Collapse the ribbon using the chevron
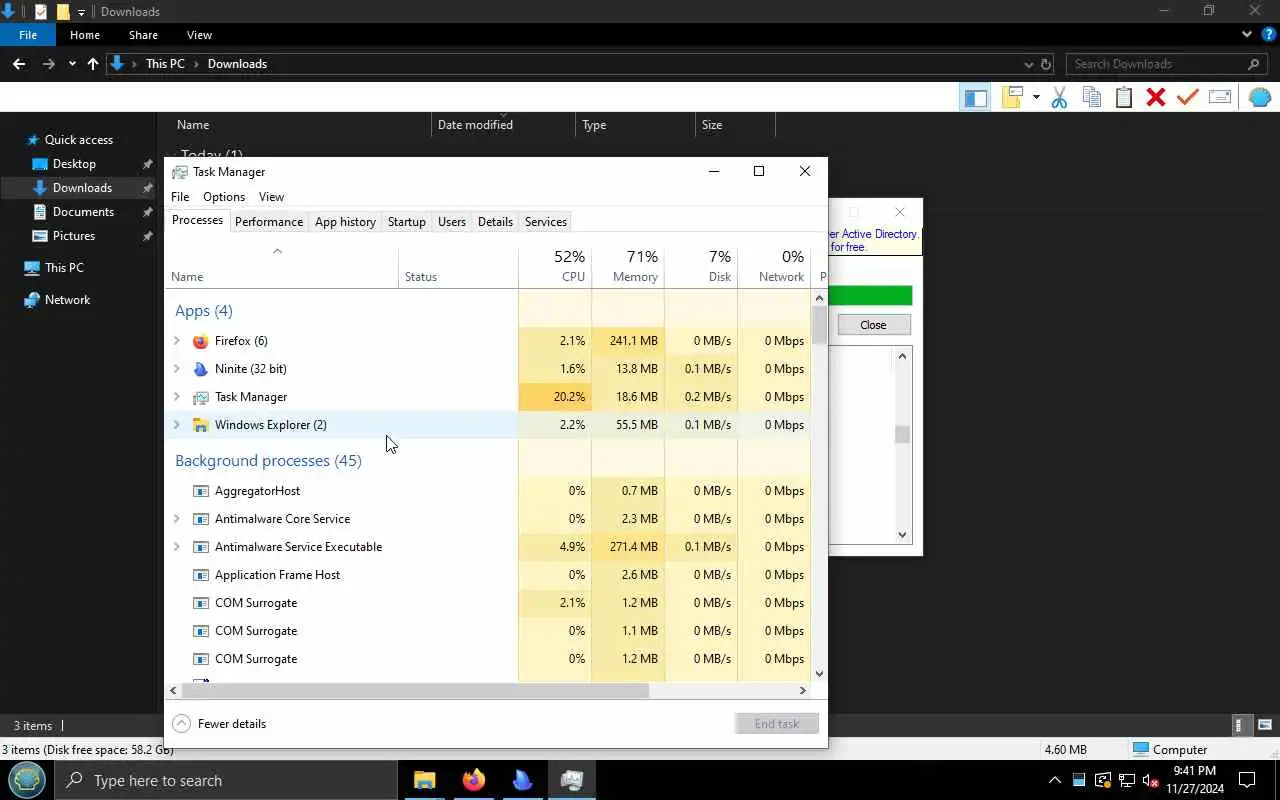The image size is (1280, 800). [1247, 35]
